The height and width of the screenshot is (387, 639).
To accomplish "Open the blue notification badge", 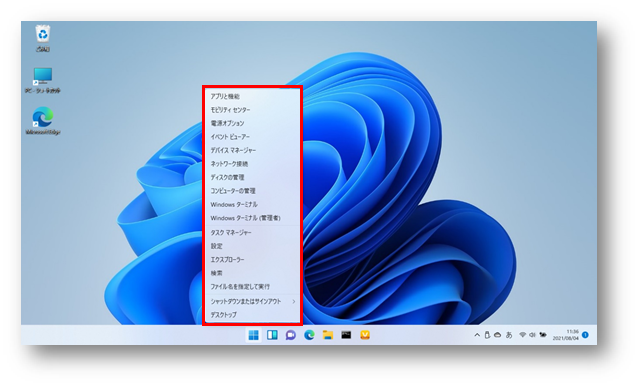I will tap(585, 335).
